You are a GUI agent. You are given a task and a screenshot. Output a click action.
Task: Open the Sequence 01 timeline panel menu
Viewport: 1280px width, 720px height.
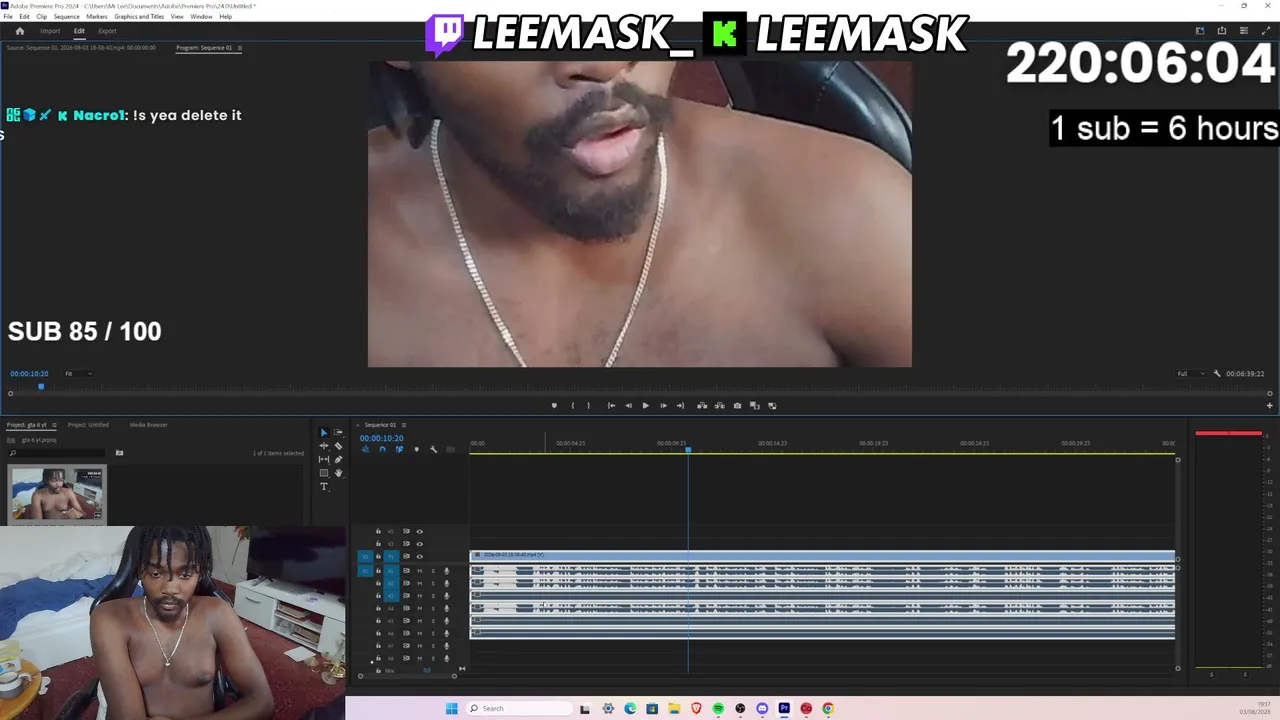click(404, 425)
